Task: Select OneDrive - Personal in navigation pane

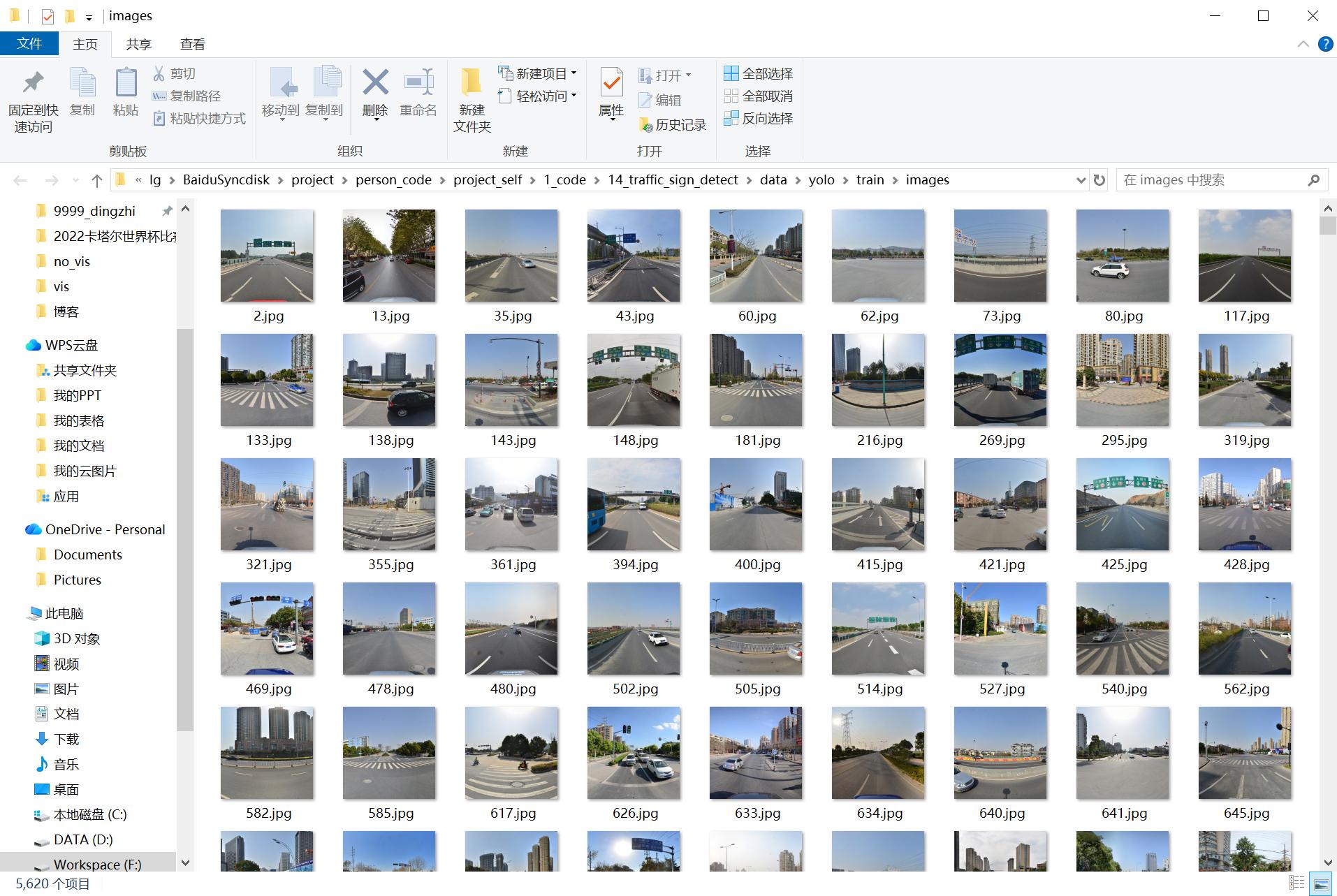Action: 105,529
